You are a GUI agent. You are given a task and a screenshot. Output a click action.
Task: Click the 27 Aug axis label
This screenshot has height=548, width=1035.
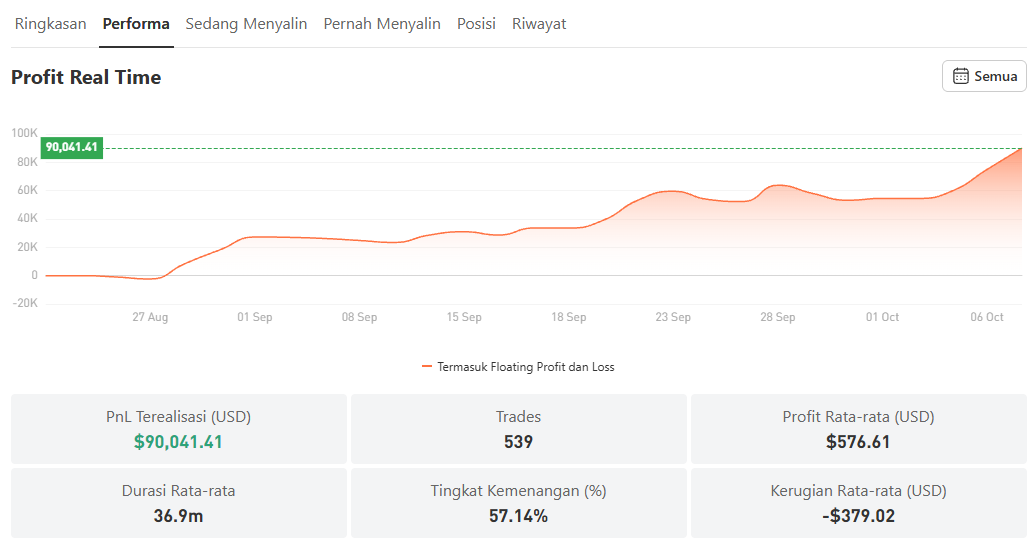coord(150,317)
